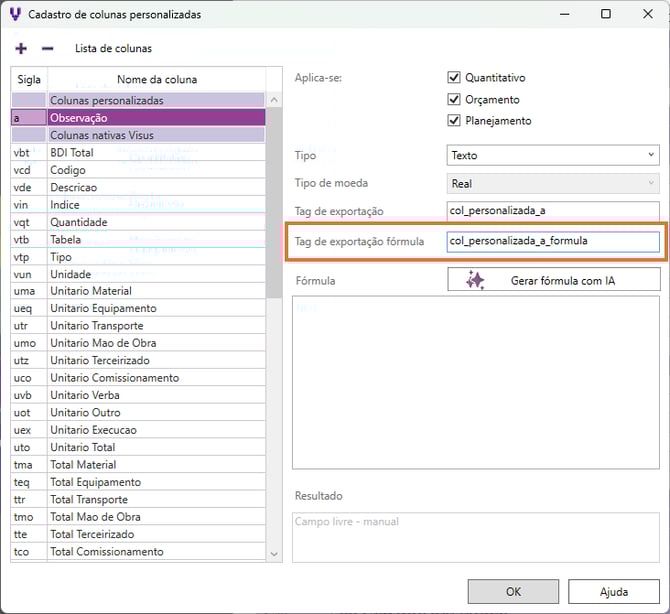This screenshot has height=614, width=670.
Task: Click the Nome da coluna header
Action: (x=156, y=79)
